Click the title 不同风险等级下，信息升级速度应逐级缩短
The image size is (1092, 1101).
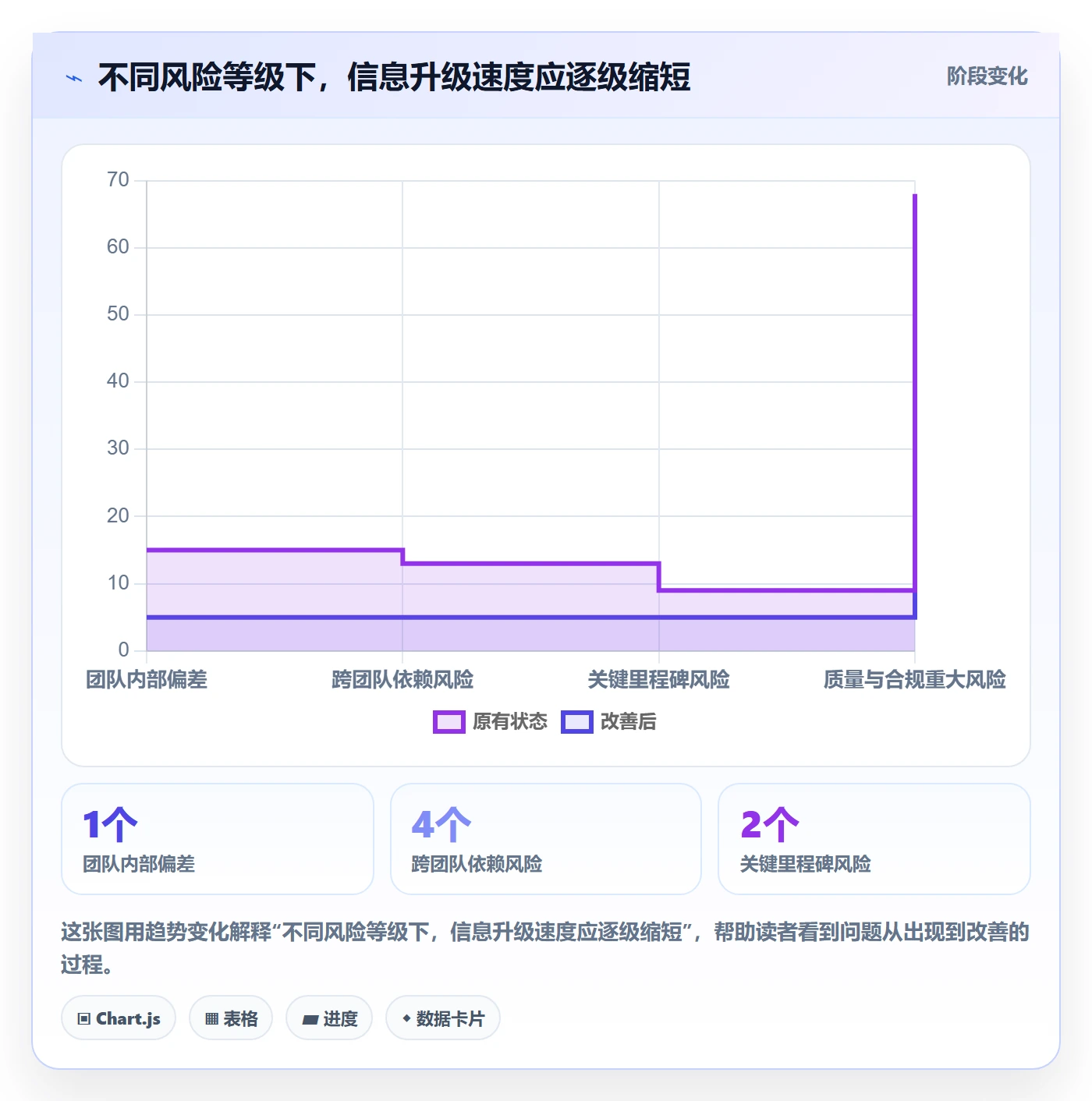394,78
